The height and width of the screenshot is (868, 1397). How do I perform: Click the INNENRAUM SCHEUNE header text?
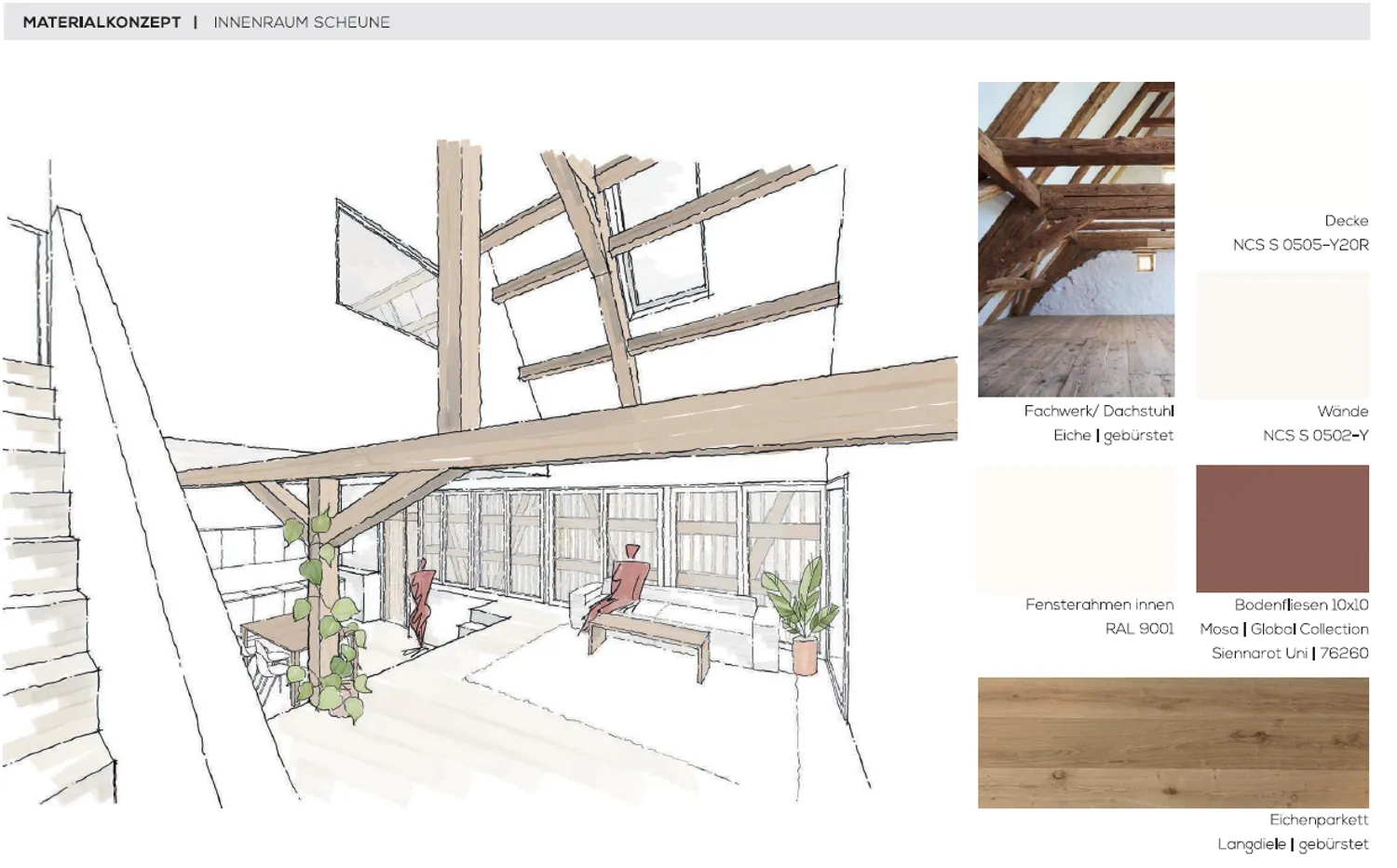point(302,22)
